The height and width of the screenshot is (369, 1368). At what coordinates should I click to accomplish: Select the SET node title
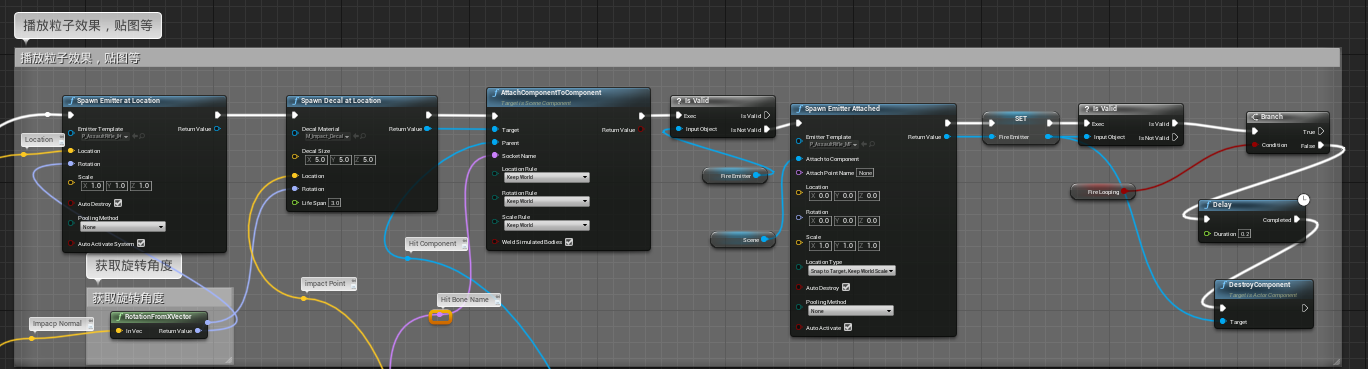coord(1020,118)
